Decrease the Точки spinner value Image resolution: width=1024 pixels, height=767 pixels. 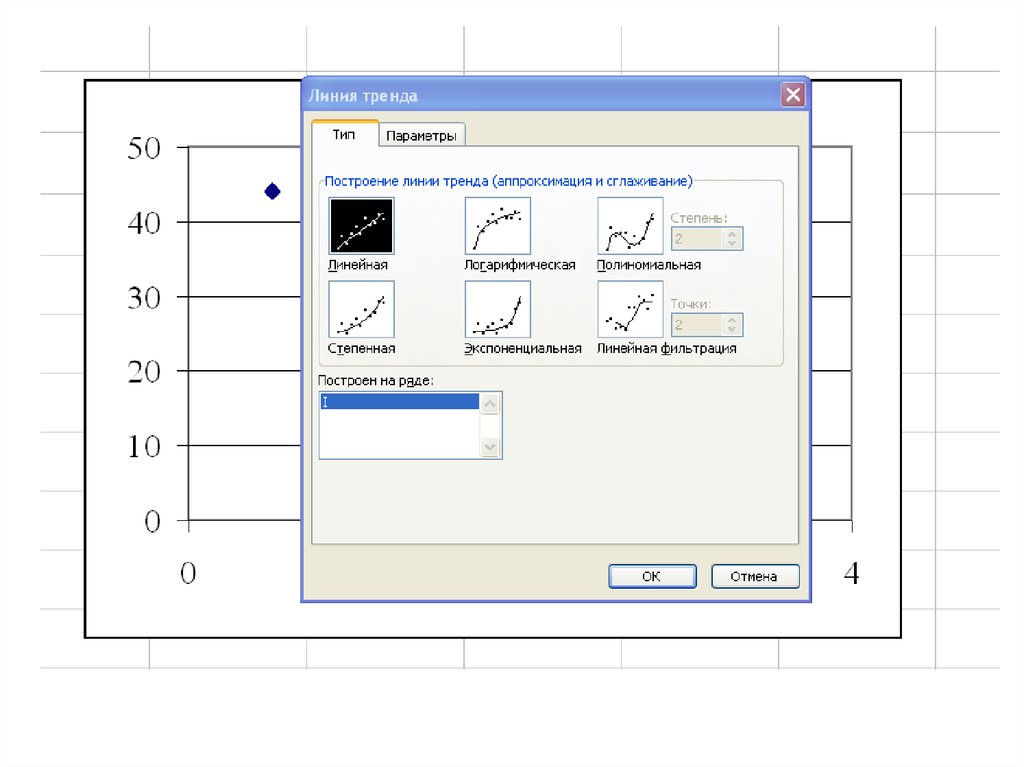coord(733,331)
